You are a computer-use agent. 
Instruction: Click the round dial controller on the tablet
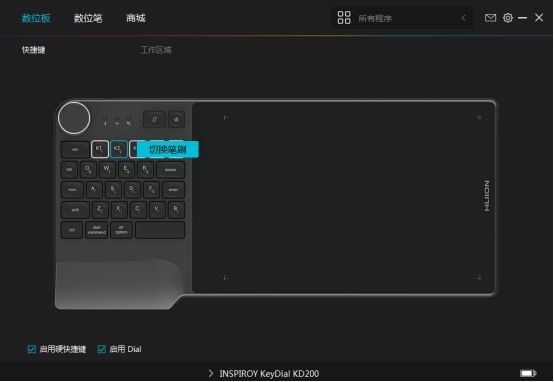coord(74,118)
